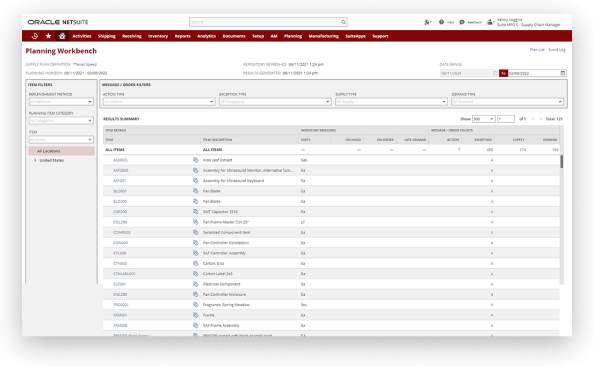Open the Shipping menu
Viewport: 594px width, 367px height.
tap(106, 36)
